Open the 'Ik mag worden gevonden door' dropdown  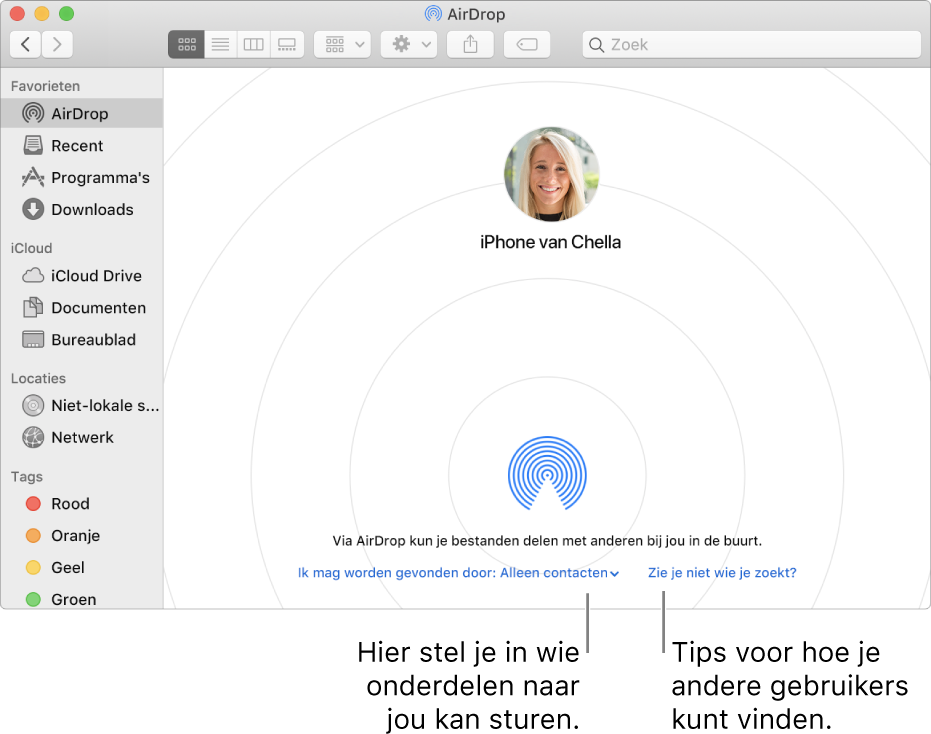click(x=458, y=573)
